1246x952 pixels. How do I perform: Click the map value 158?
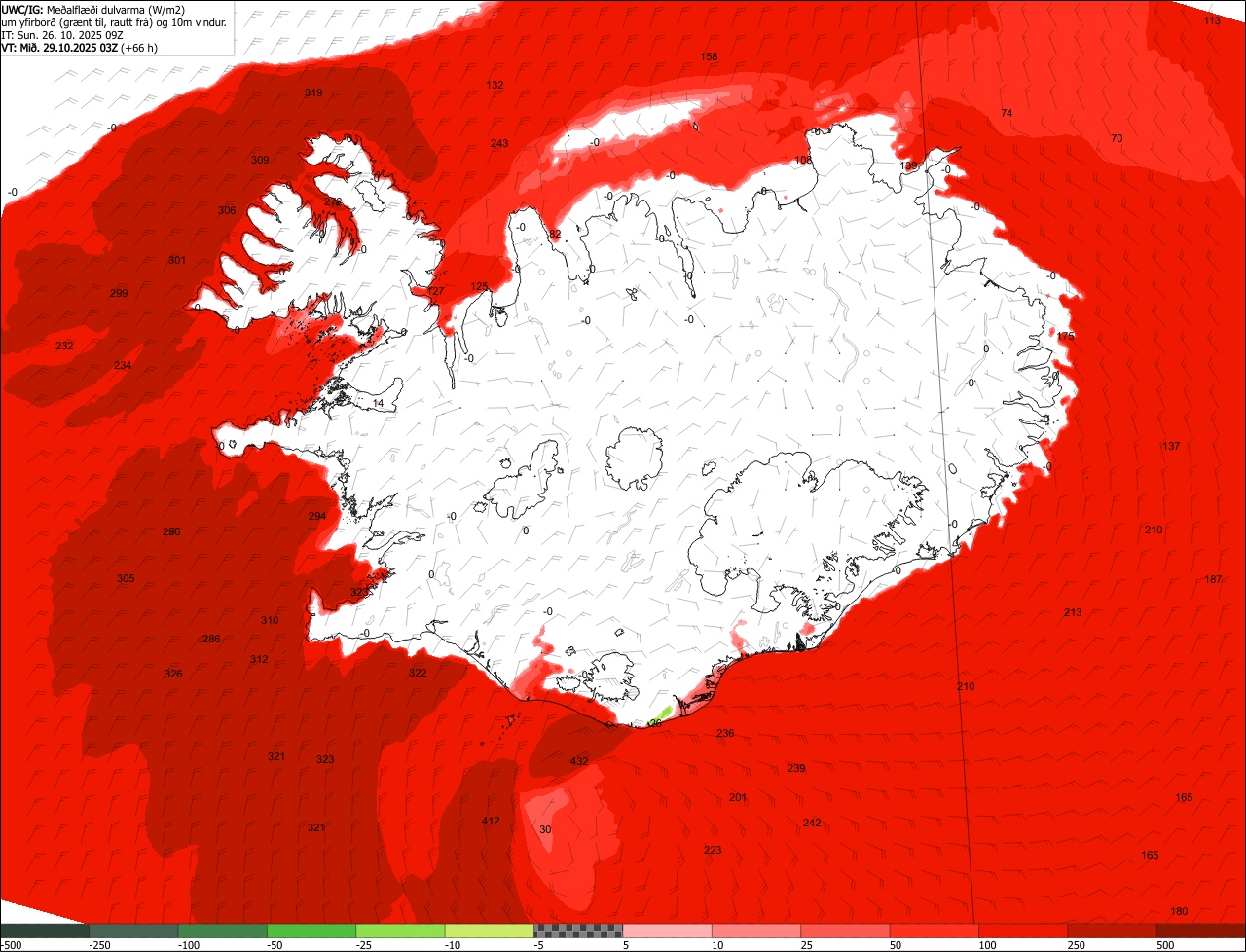[710, 57]
